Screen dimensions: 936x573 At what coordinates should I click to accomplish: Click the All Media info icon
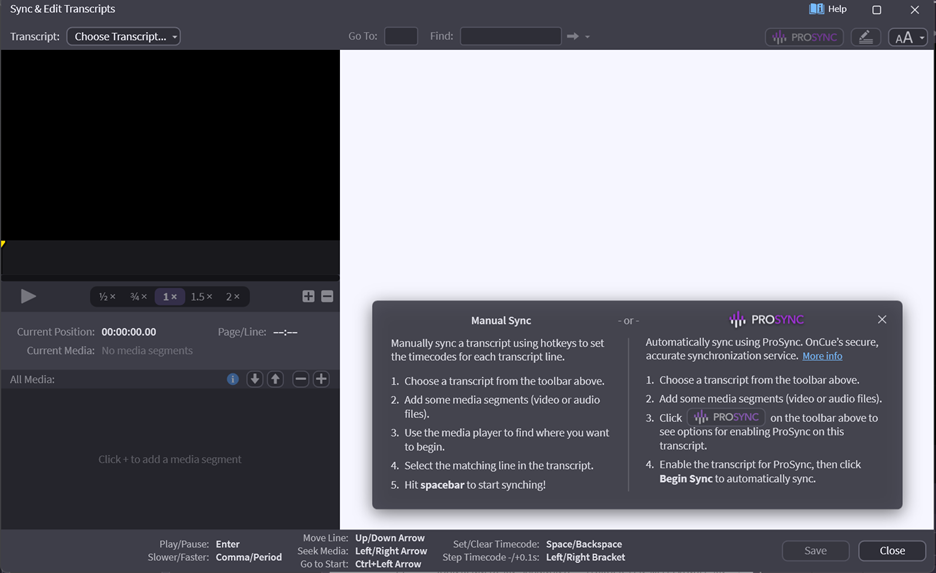(x=233, y=379)
